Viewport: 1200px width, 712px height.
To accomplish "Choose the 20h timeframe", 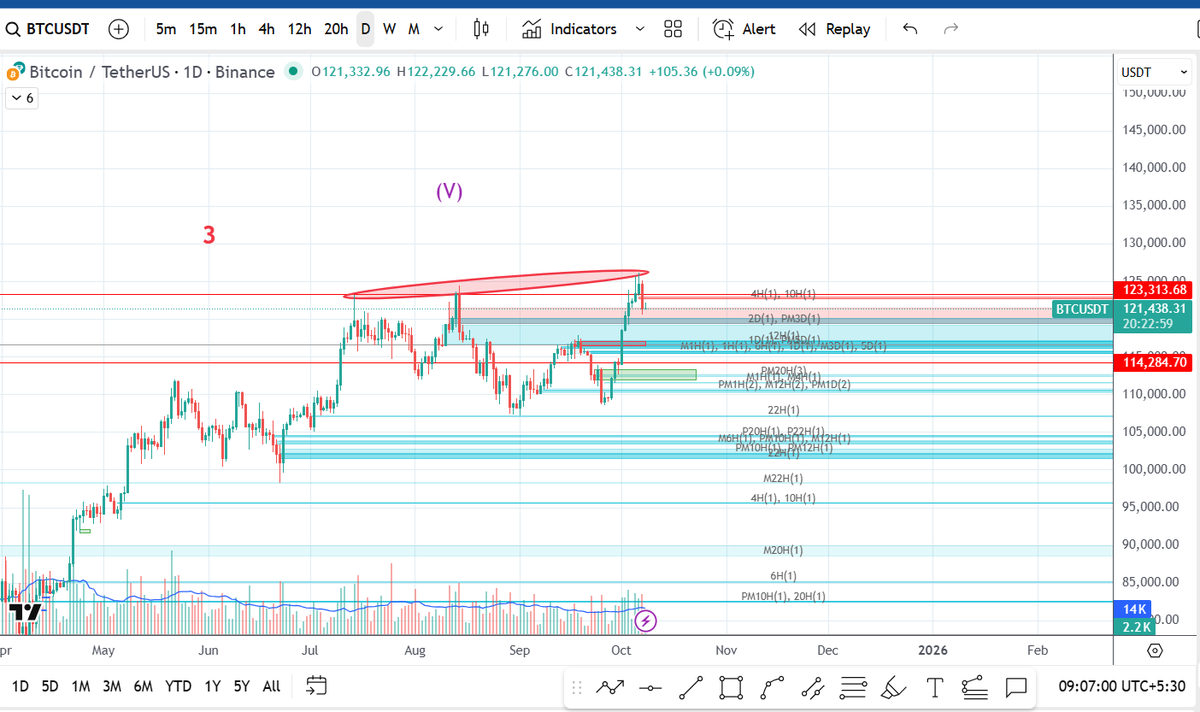I will tap(336, 29).
